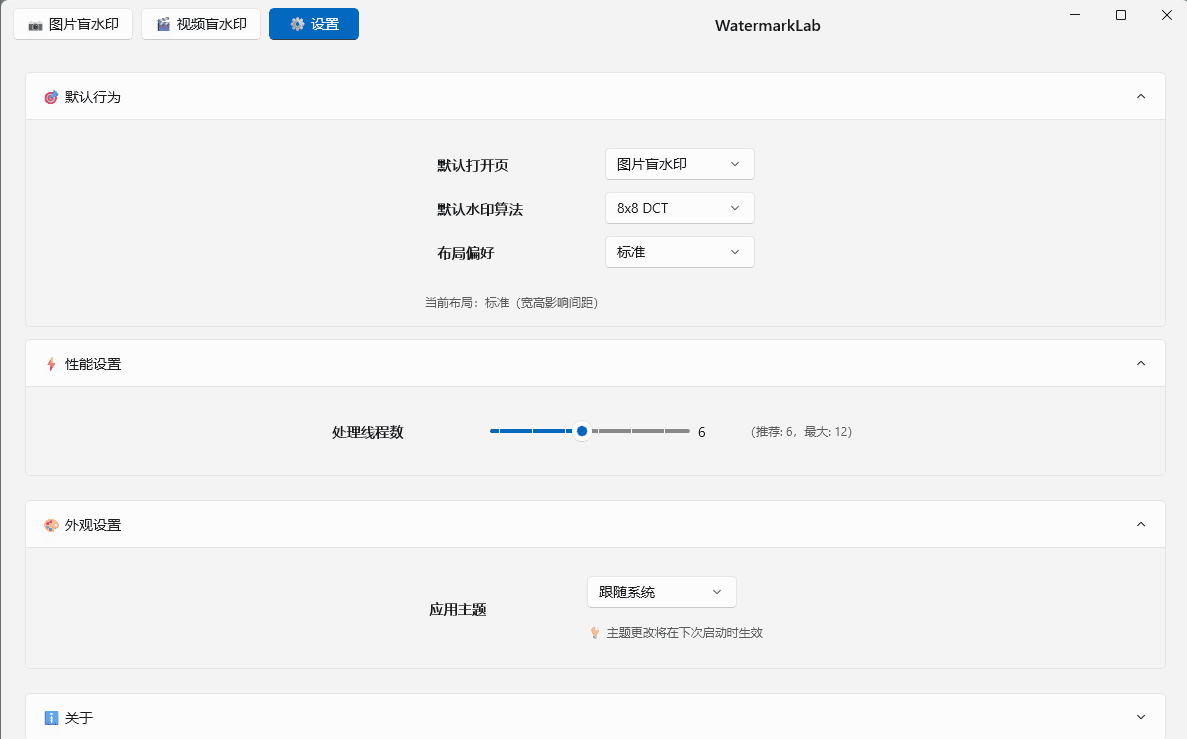The image size is (1187, 739).
Task: Click the target icon beside 默认行为
Action: 51,97
